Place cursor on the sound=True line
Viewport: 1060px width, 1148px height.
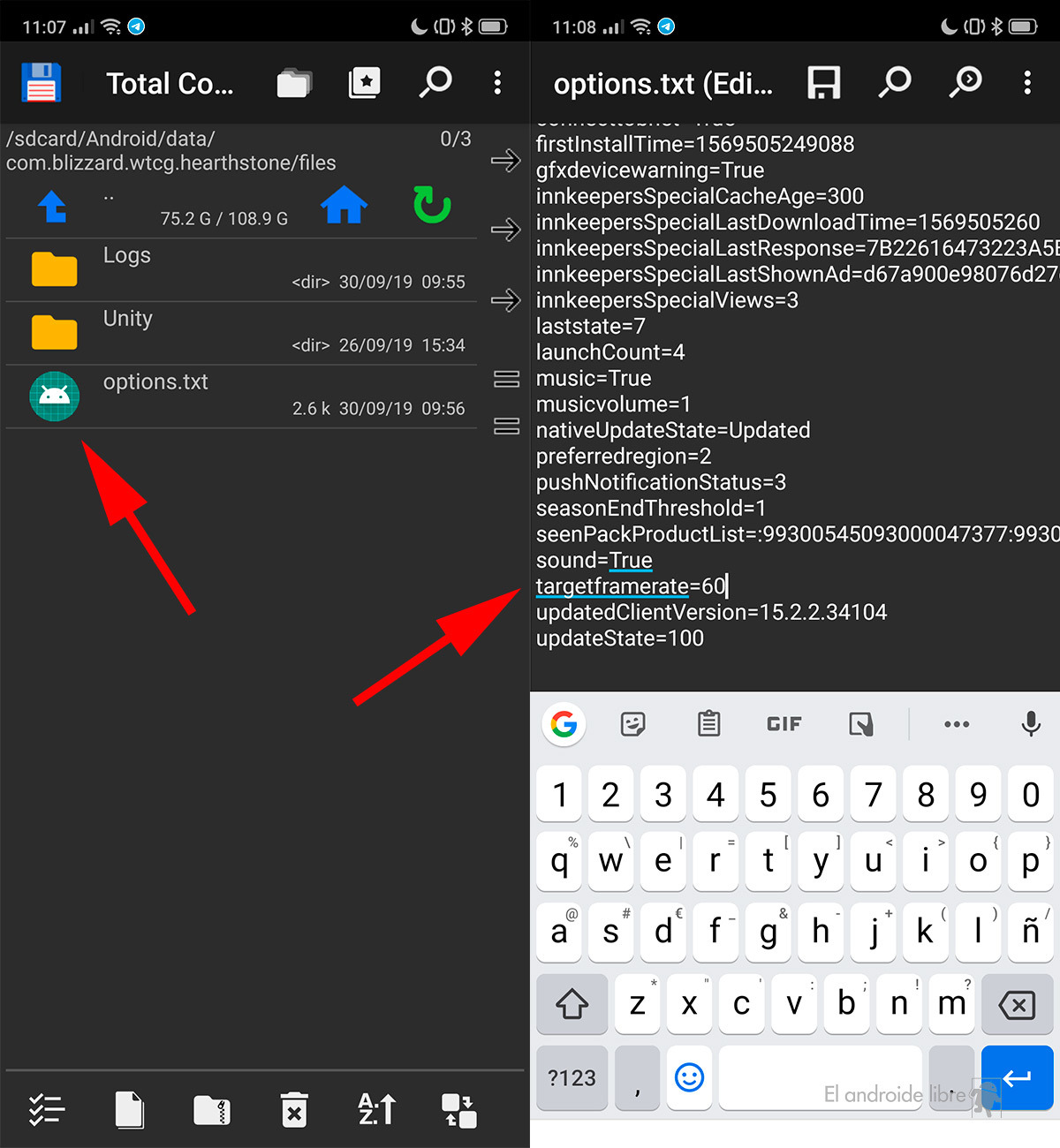pyautogui.click(x=594, y=561)
